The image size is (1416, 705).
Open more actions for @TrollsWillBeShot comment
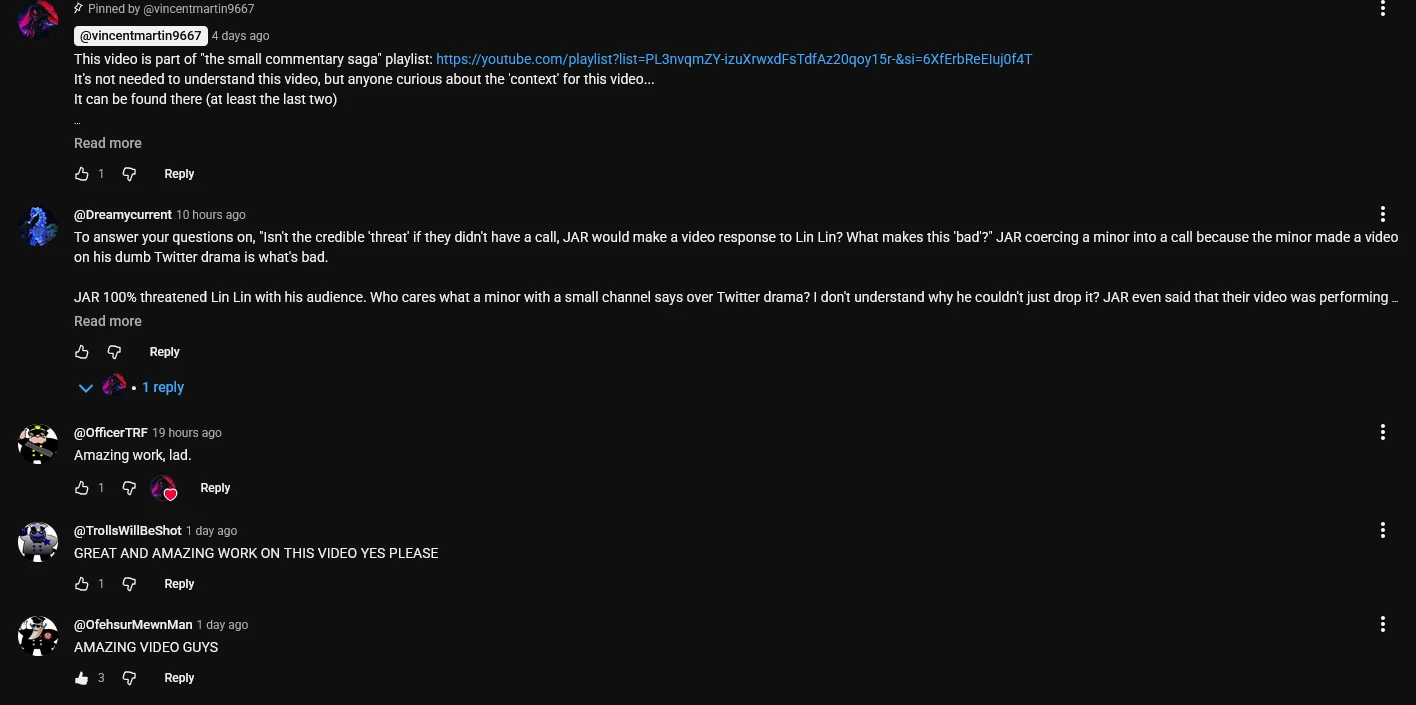[1383, 530]
